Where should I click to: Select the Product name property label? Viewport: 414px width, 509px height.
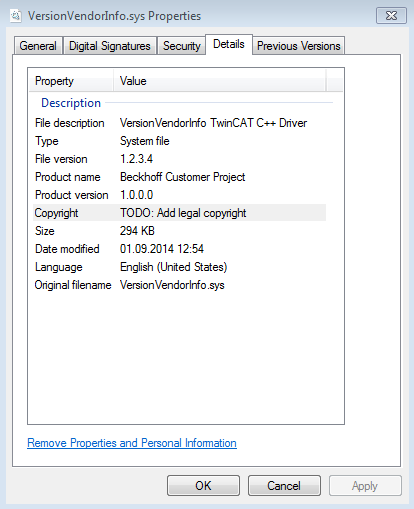(x=68, y=177)
